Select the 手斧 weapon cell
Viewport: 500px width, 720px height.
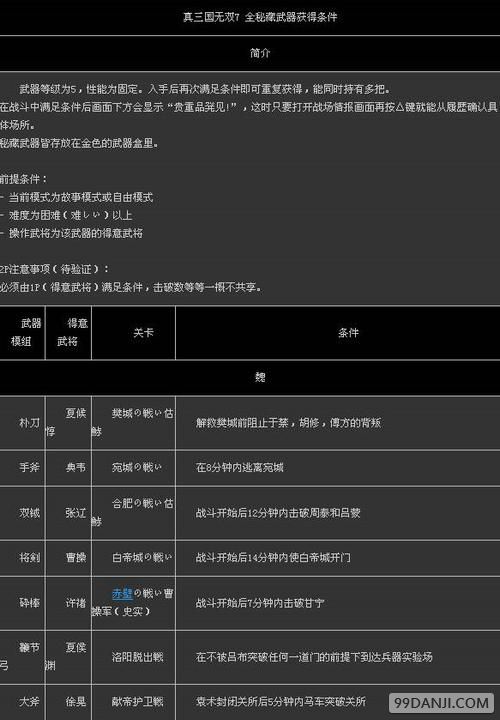click(x=22, y=467)
